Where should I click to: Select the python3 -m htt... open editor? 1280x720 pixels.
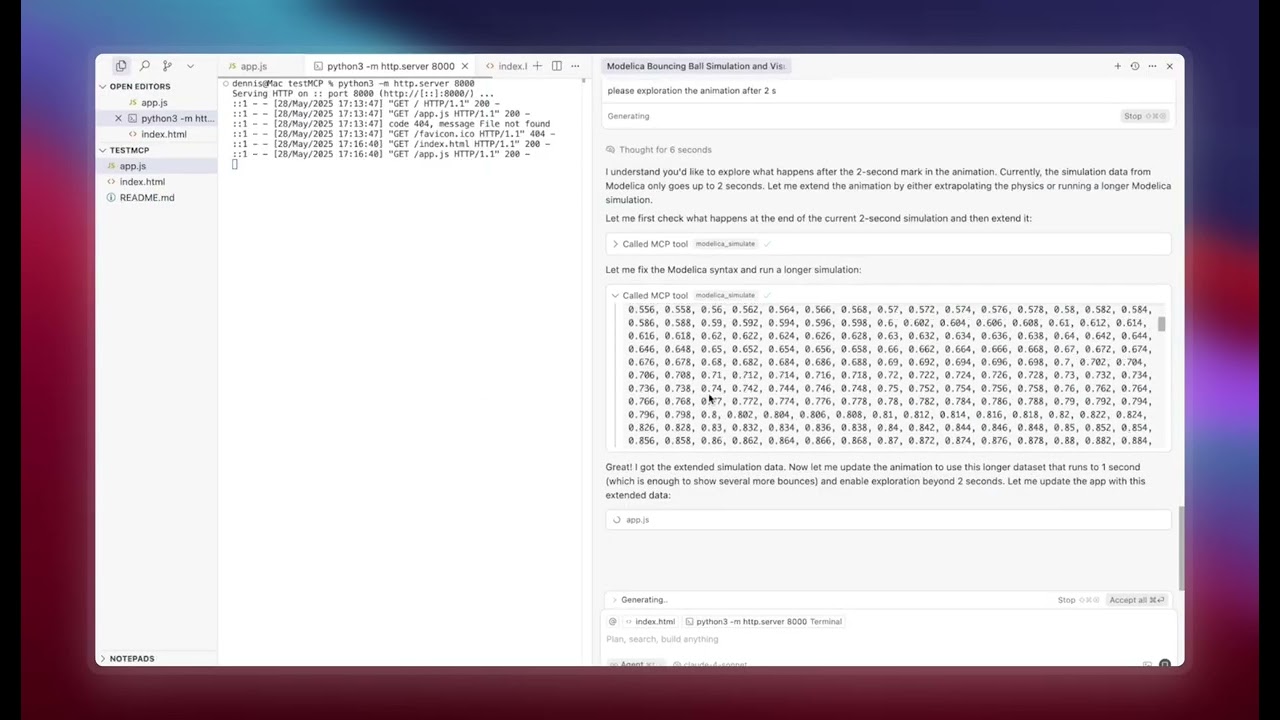coord(177,119)
